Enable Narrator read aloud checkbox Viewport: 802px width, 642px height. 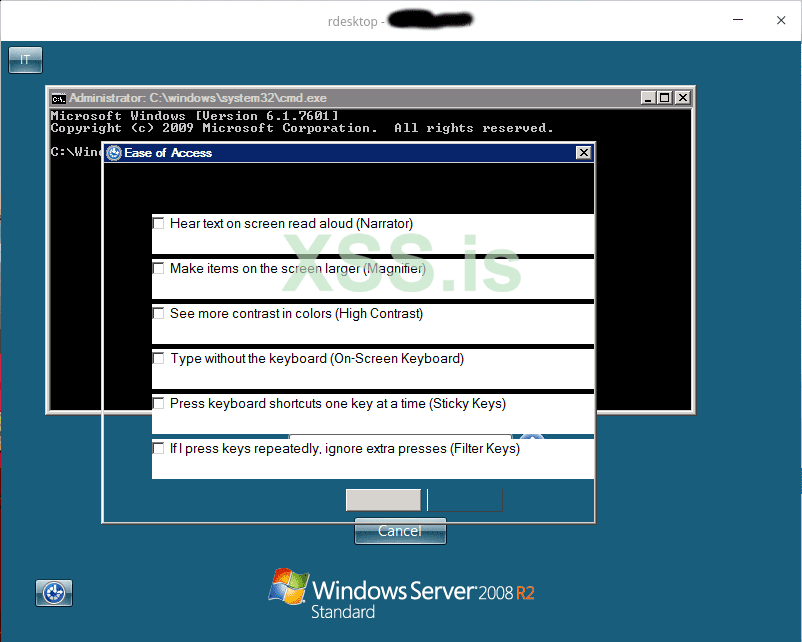[159, 224]
